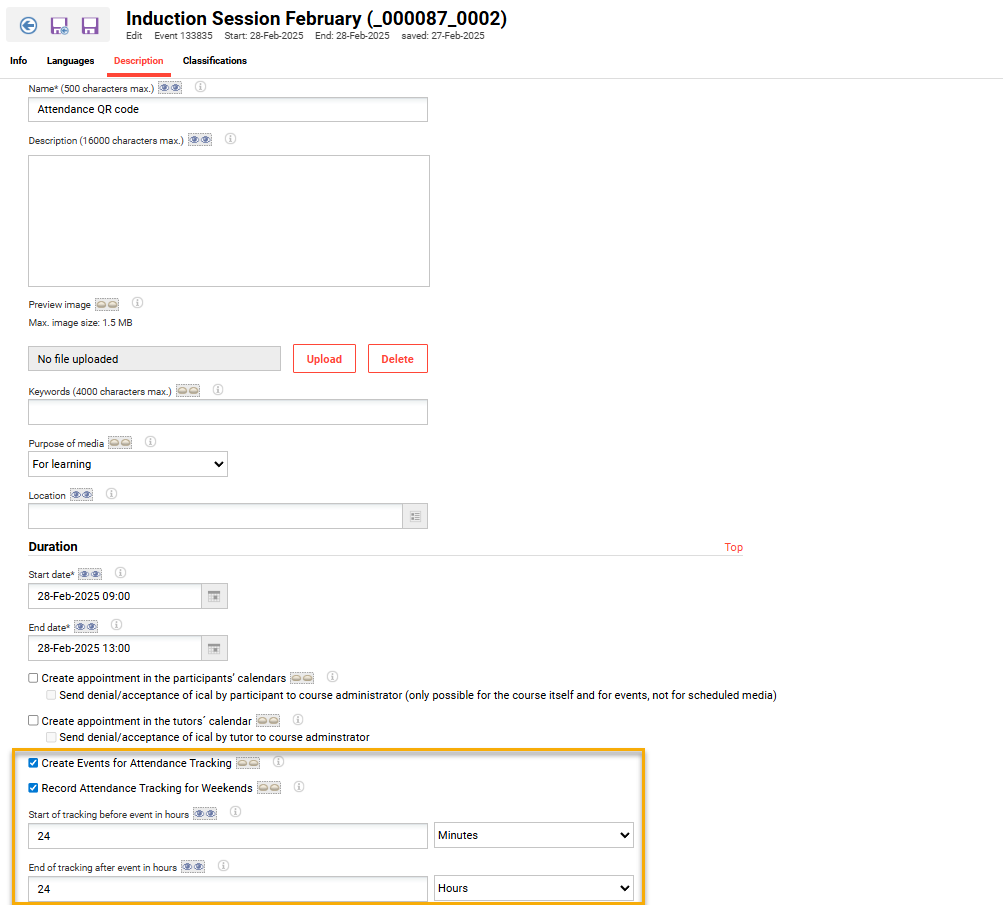Toggle eye visibility icon next to Name label
Image resolution: width=1003 pixels, height=905 pixels.
coord(170,88)
